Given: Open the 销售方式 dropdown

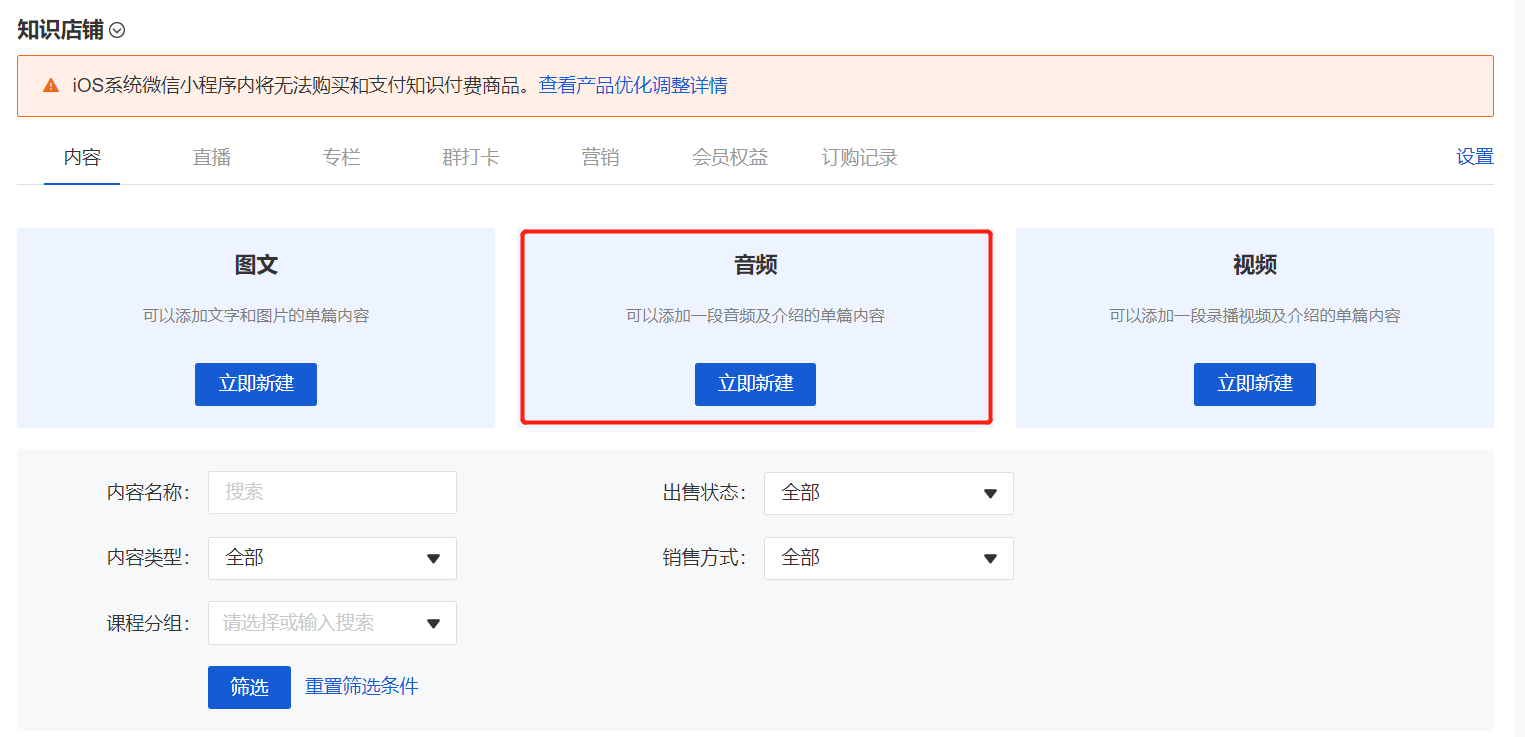Looking at the screenshot, I should click(889, 558).
